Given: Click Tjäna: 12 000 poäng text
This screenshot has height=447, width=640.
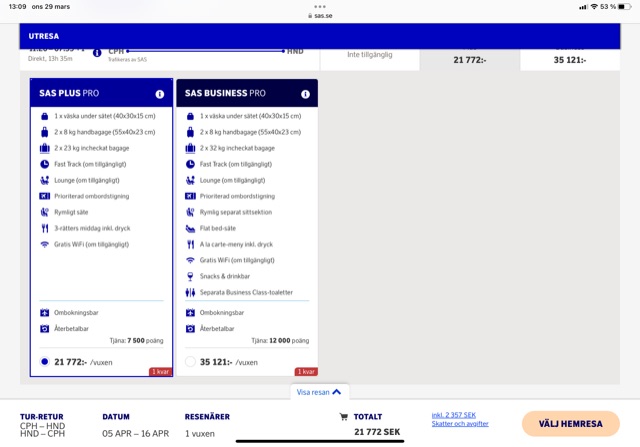Looking at the screenshot, I should coord(280,340).
